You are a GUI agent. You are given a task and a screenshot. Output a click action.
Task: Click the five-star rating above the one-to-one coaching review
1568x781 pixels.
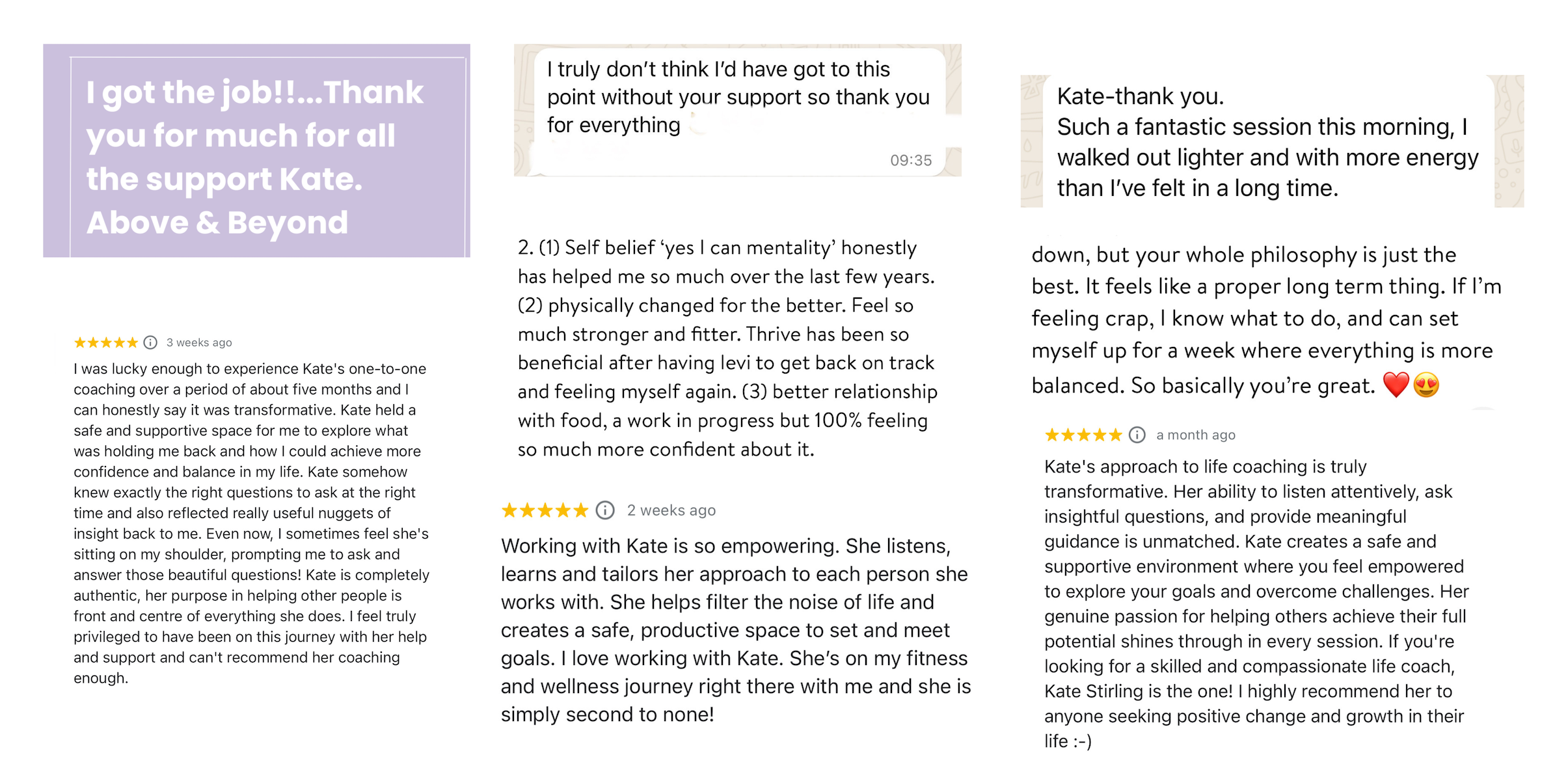pyautogui.click(x=105, y=342)
